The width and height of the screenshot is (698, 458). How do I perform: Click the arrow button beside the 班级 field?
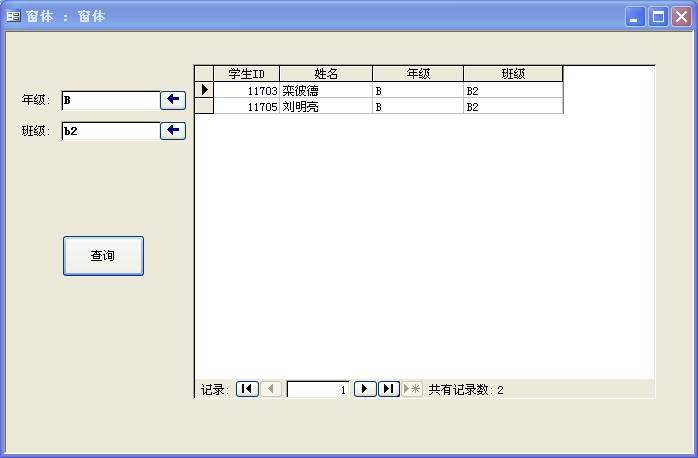point(173,131)
